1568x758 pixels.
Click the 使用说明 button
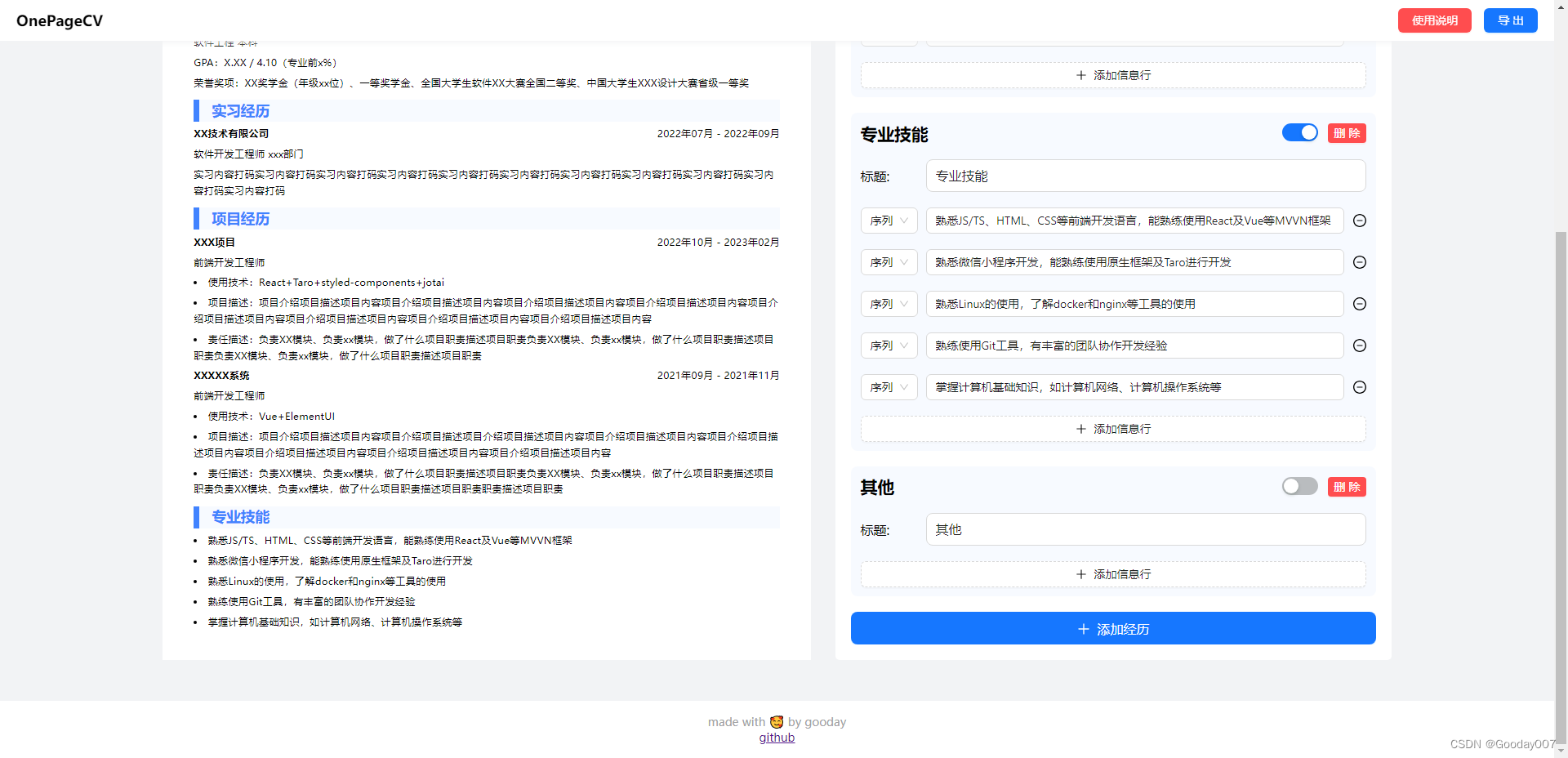click(1434, 20)
